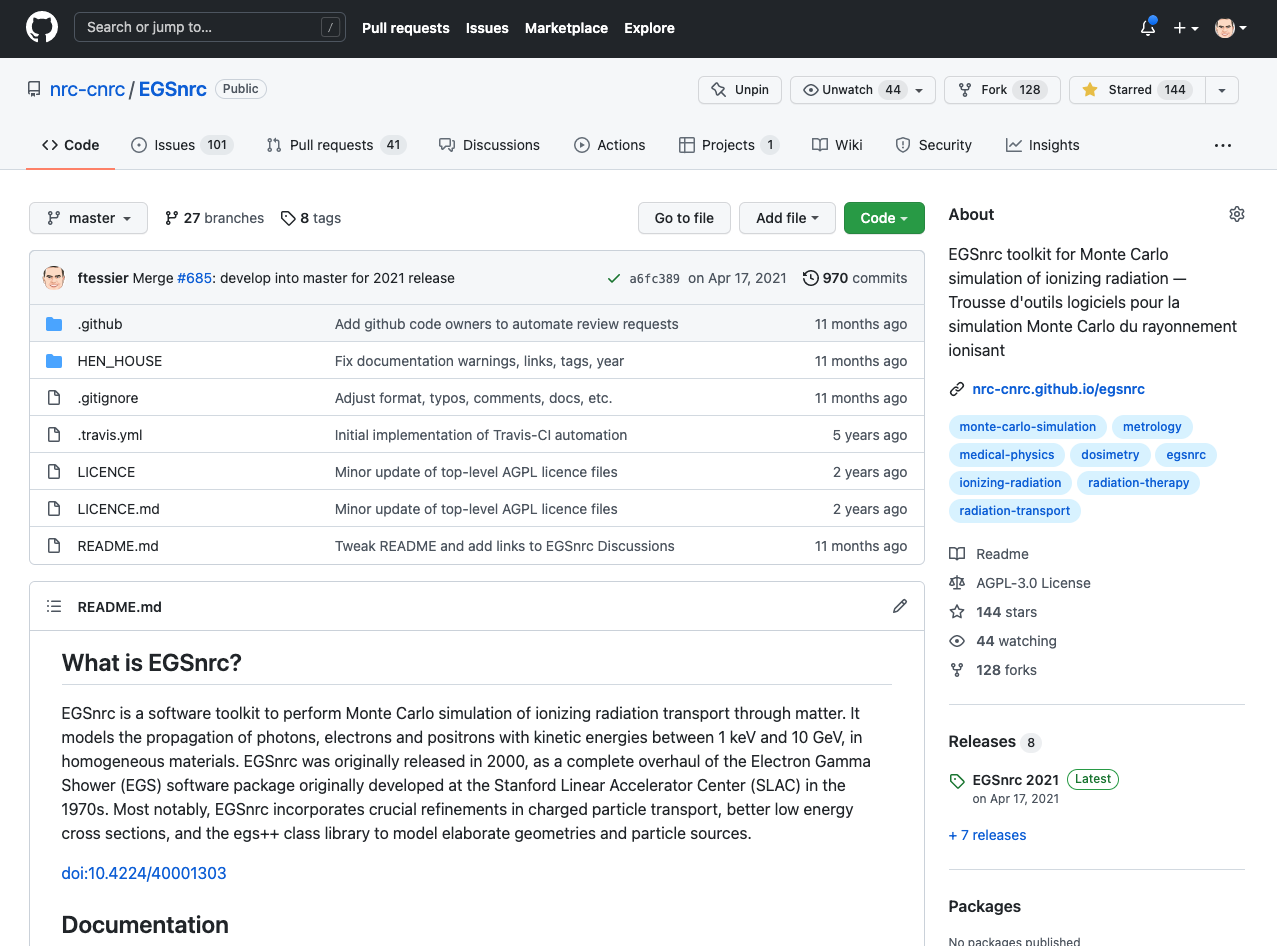View the 27 branches
Screen dimensions: 1277x946
click(214, 218)
